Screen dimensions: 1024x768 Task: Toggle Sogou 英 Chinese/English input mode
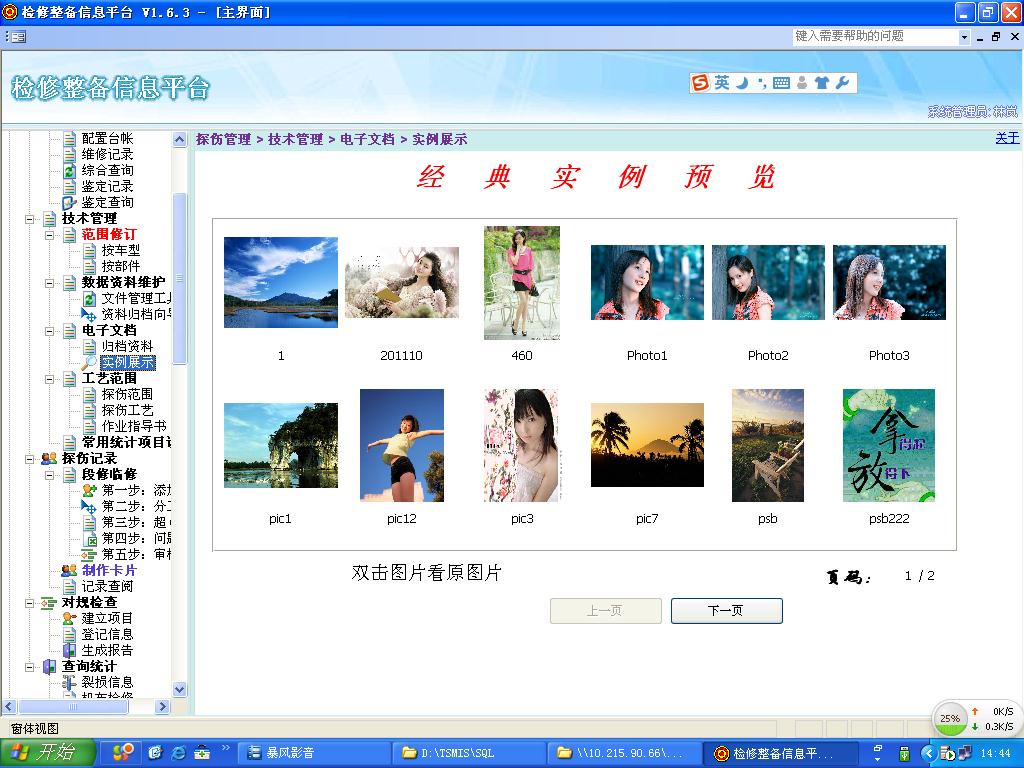[721, 83]
